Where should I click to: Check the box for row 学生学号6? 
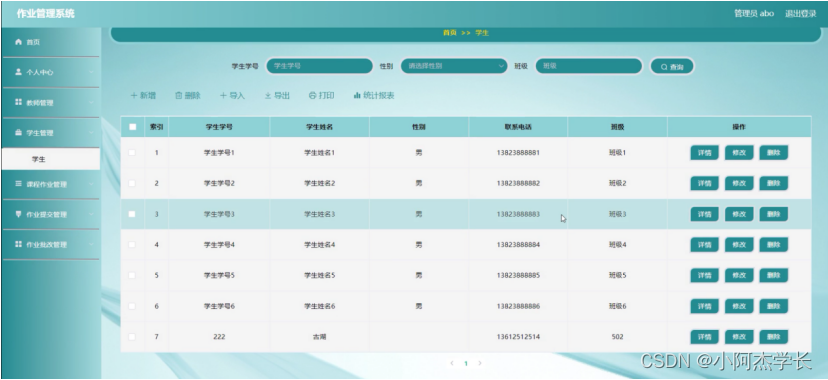point(132,306)
